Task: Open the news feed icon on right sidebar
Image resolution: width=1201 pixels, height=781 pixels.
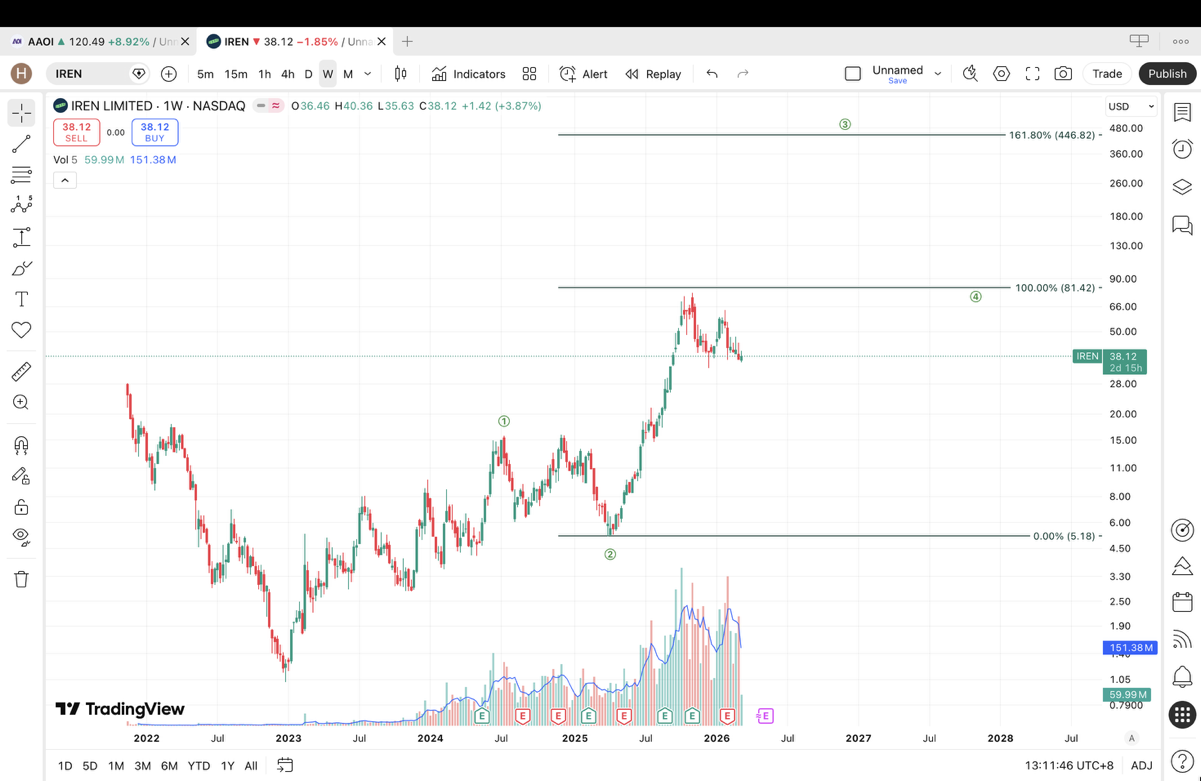Action: 1182,640
